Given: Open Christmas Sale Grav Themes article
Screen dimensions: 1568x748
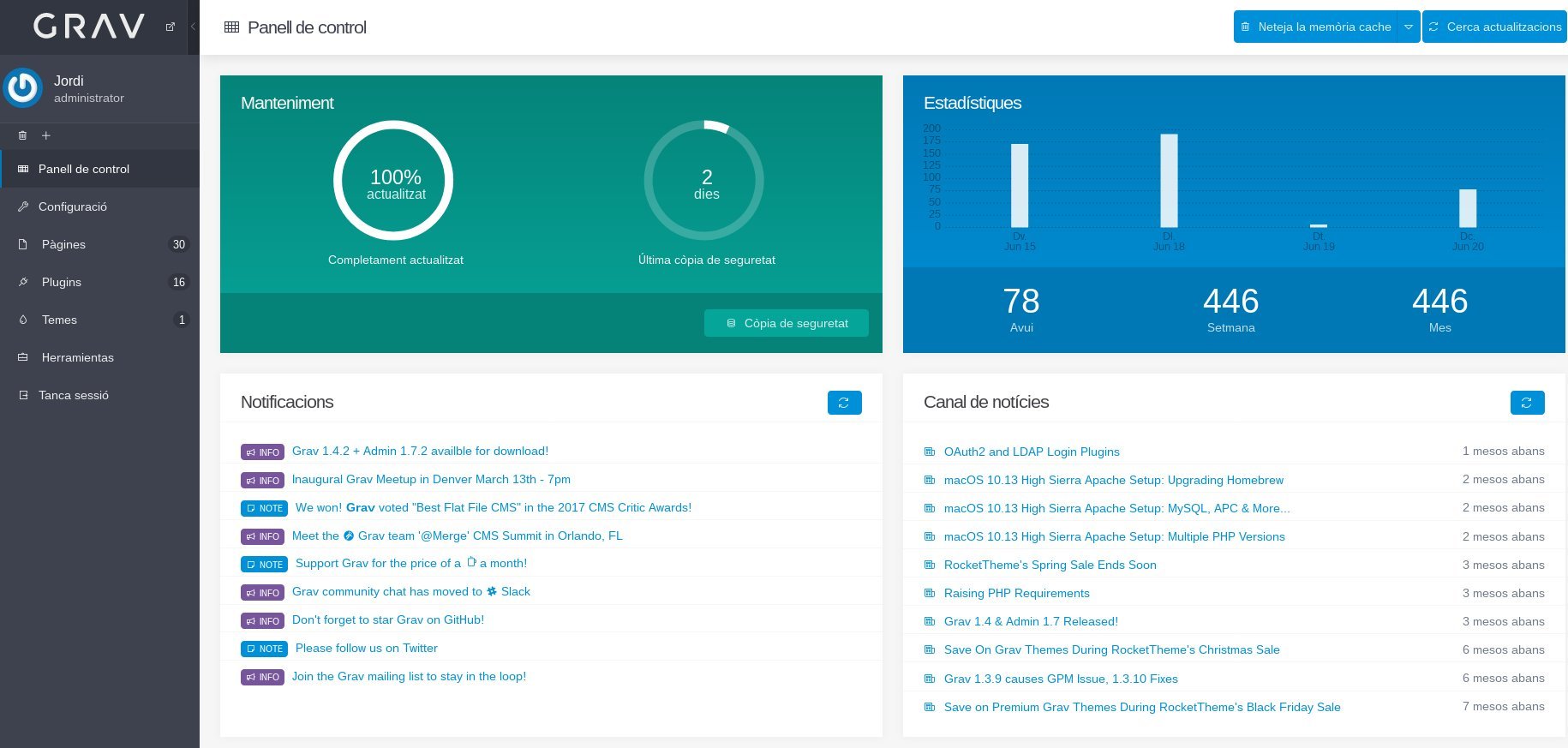Looking at the screenshot, I should tap(1112, 649).
